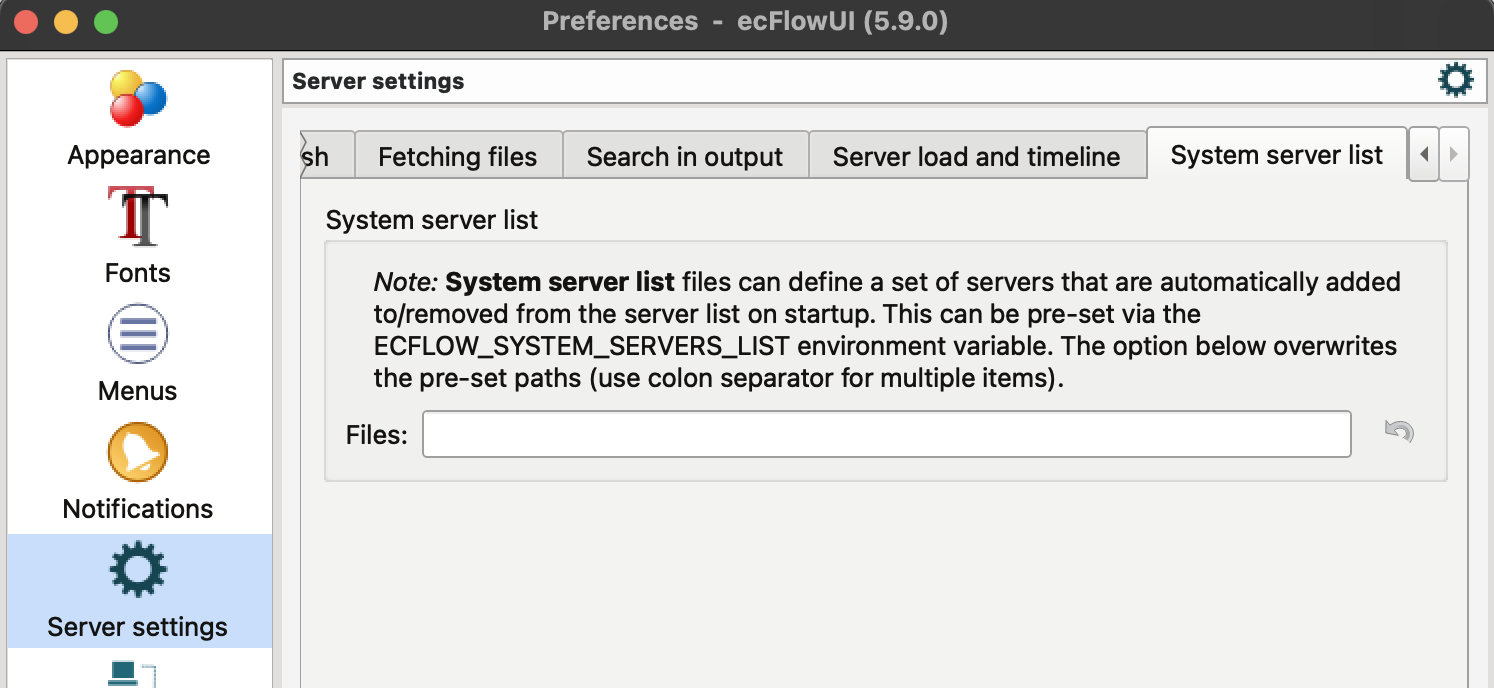Select the partially visible computer icon in sidebar
The height and width of the screenshot is (688, 1494).
pos(135,674)
